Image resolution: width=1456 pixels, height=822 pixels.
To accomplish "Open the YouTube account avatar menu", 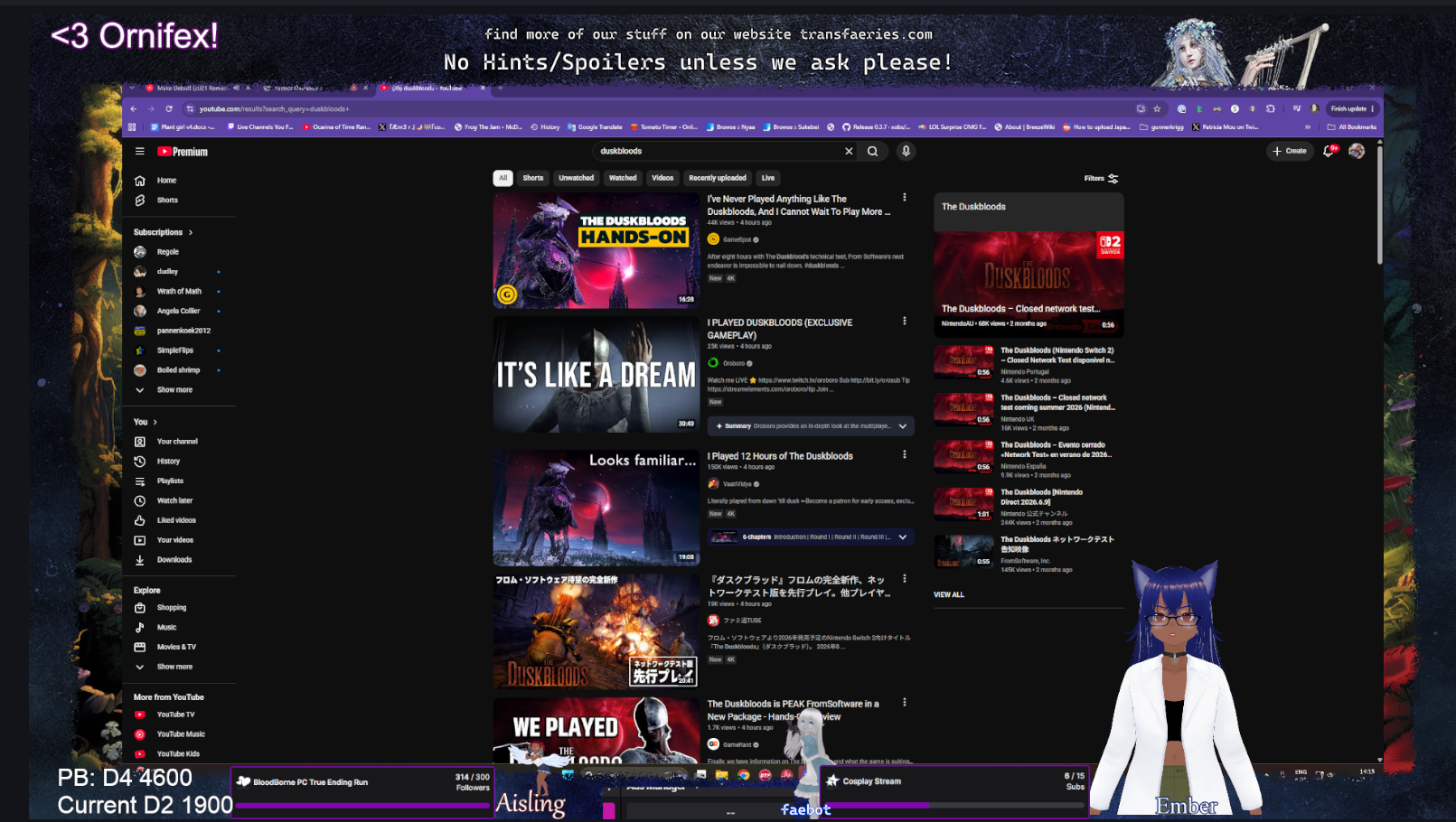I will (1357, 151).
